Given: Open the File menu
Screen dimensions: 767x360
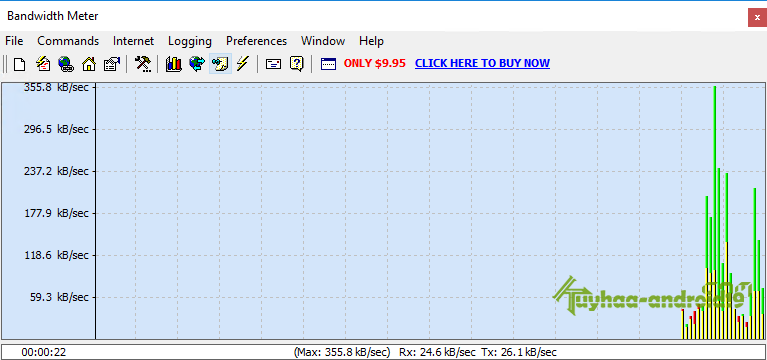Looking at the screenshot, I should (x=14, y=41).
